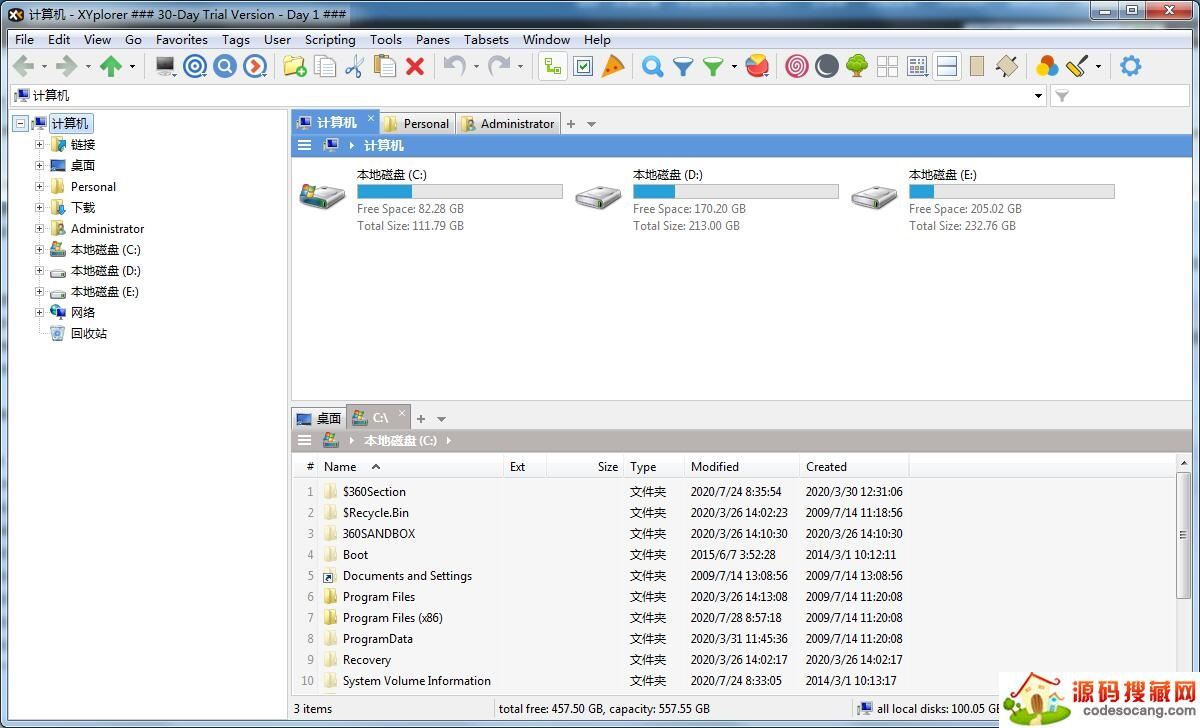The width and height of the screenshot is (1200, 728).
Task: Click the dark moon toolbar icon
Action: pos(826,67)
